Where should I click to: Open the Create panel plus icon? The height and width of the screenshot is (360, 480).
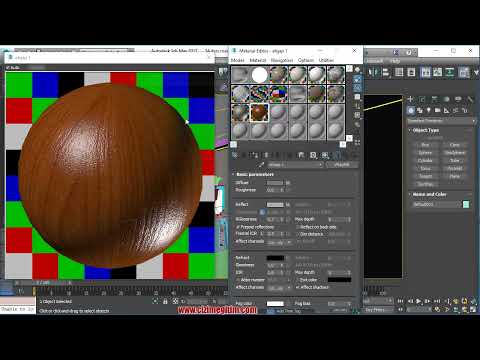410,99
